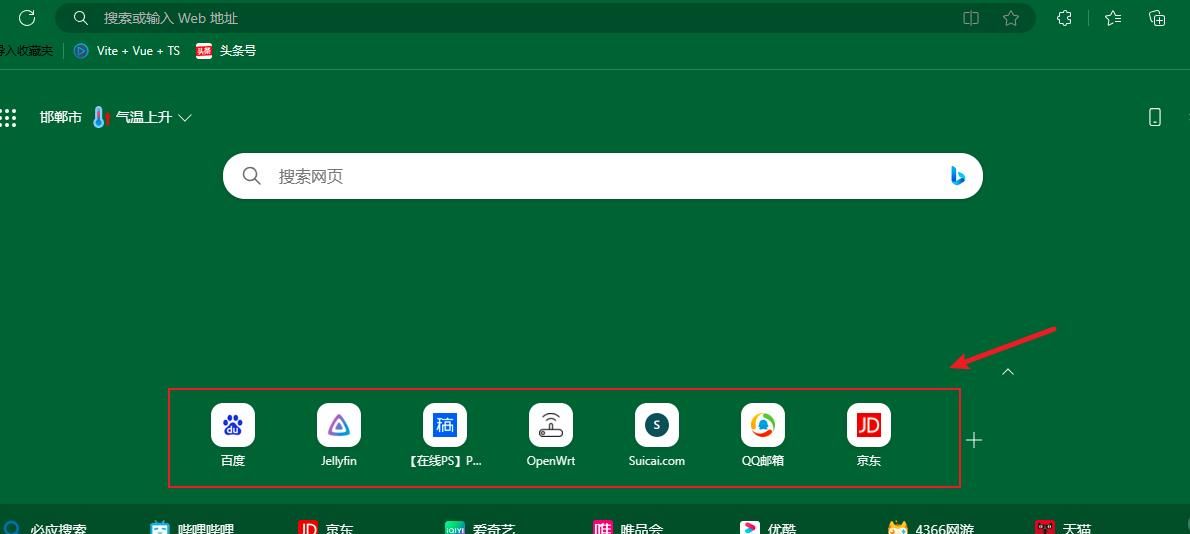Open 优酷 in bottom site bar

click(768, 528)
